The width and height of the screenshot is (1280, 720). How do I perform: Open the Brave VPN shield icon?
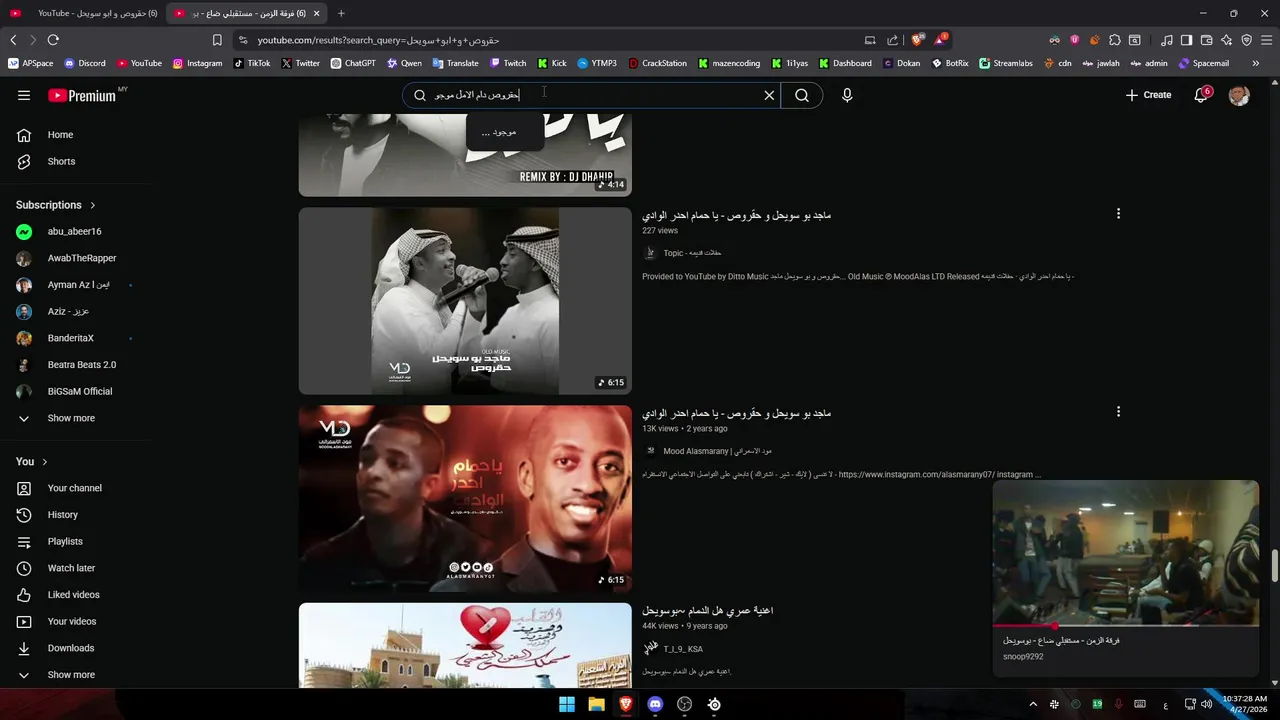[x=1246, y=40]
